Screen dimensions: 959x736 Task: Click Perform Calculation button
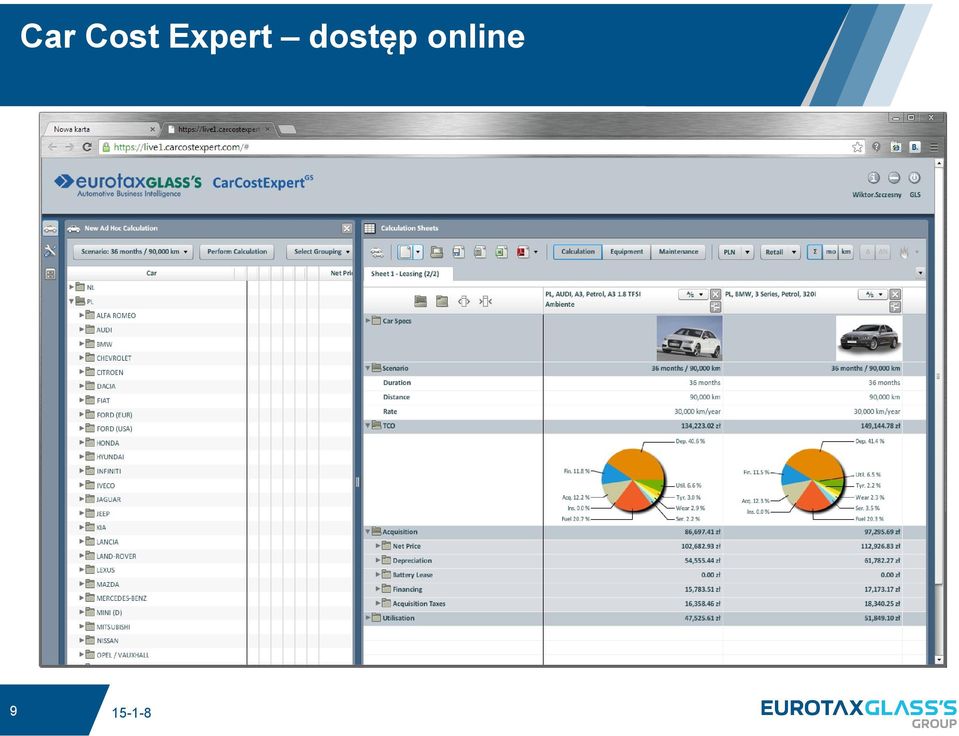[237, 251]
